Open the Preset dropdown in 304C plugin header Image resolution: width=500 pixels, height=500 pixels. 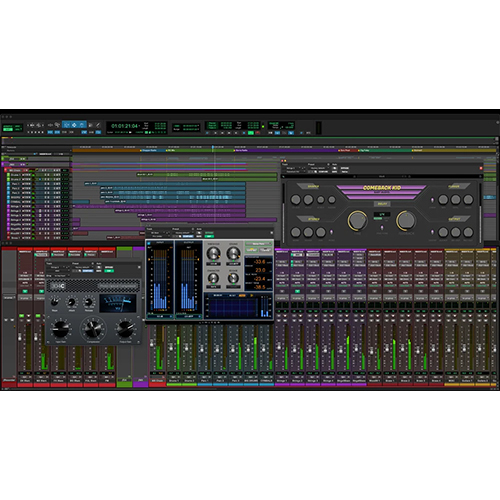[x=82, y=267]
